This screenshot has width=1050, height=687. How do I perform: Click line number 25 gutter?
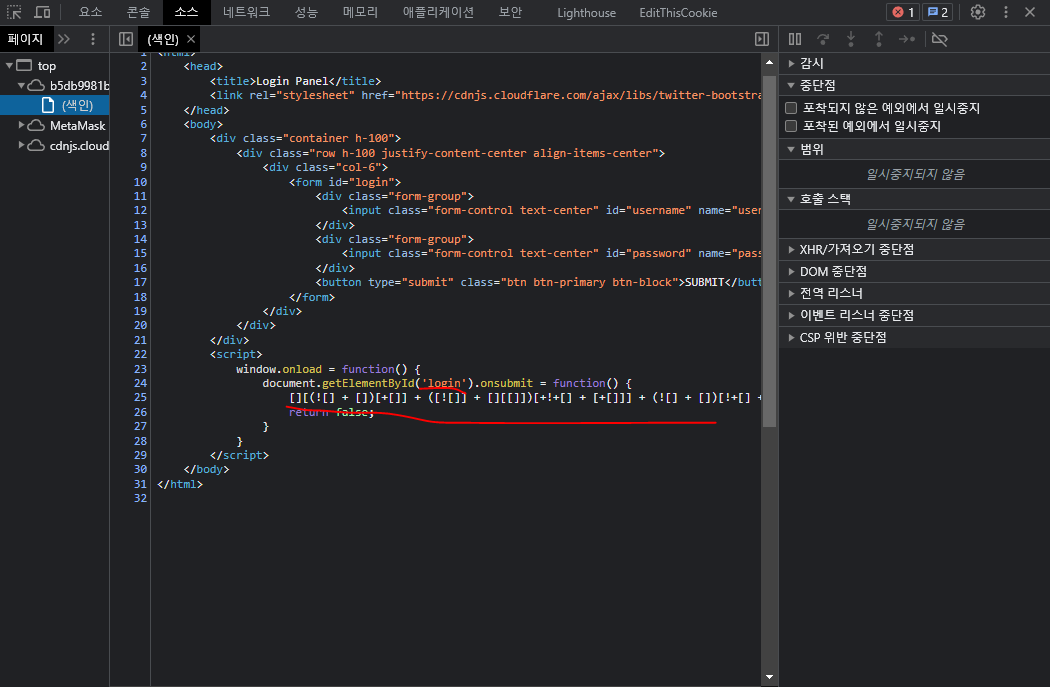tap(140, 398)
